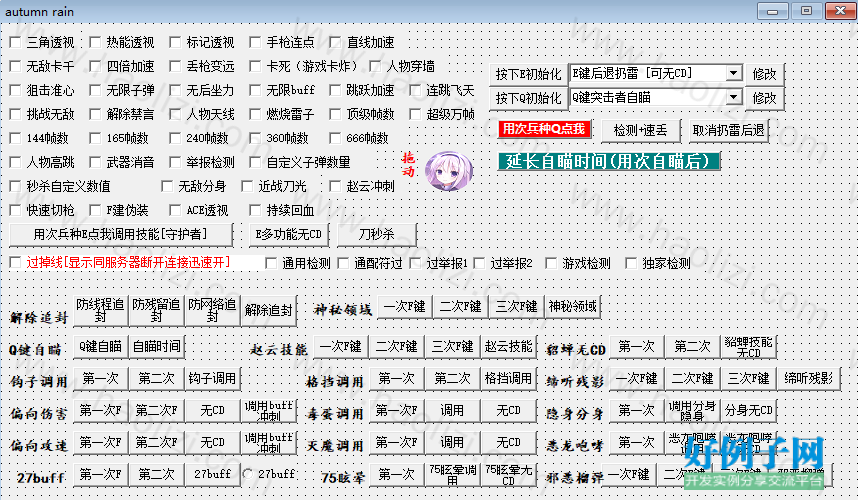Click 谛听残影 button
This screenshot has width=858, height=500.
pos(808,379)
